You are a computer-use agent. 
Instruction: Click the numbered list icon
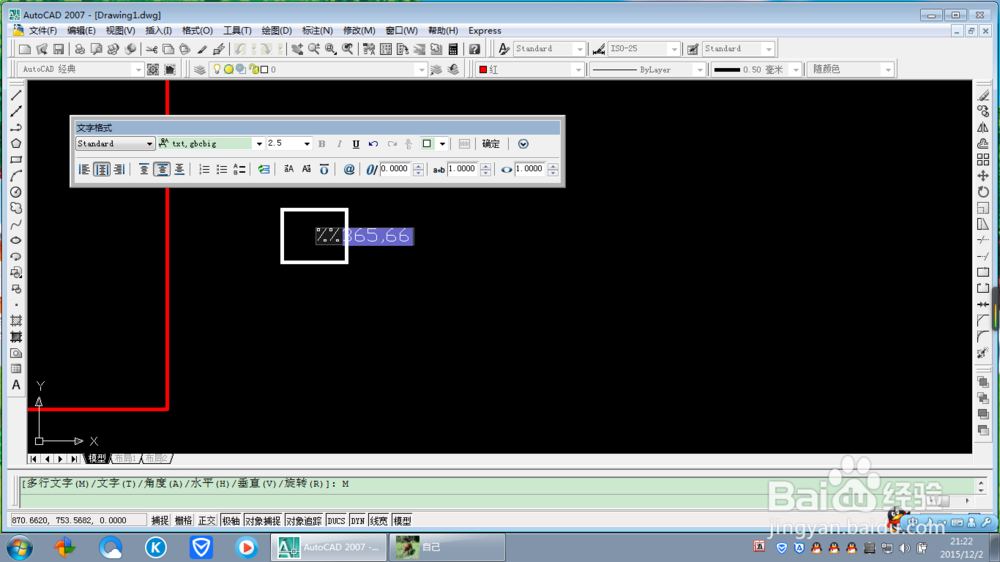tap(204, 169)
